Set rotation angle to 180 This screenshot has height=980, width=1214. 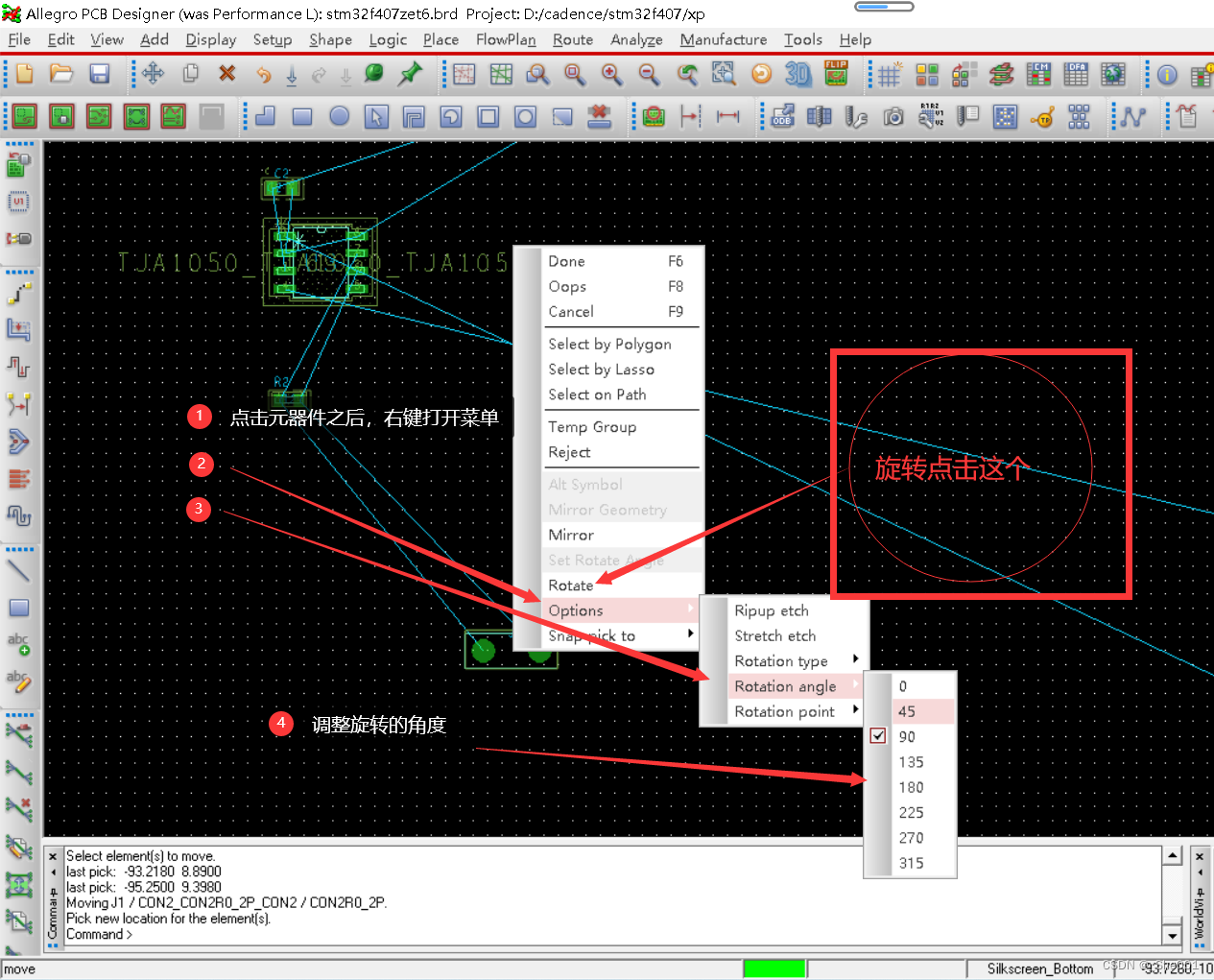click(911, 787)
